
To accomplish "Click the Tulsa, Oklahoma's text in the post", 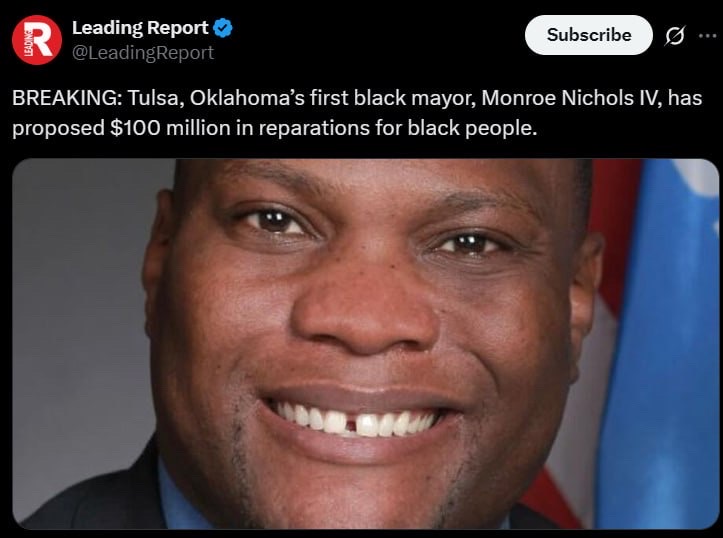I will tap(216, 98).
